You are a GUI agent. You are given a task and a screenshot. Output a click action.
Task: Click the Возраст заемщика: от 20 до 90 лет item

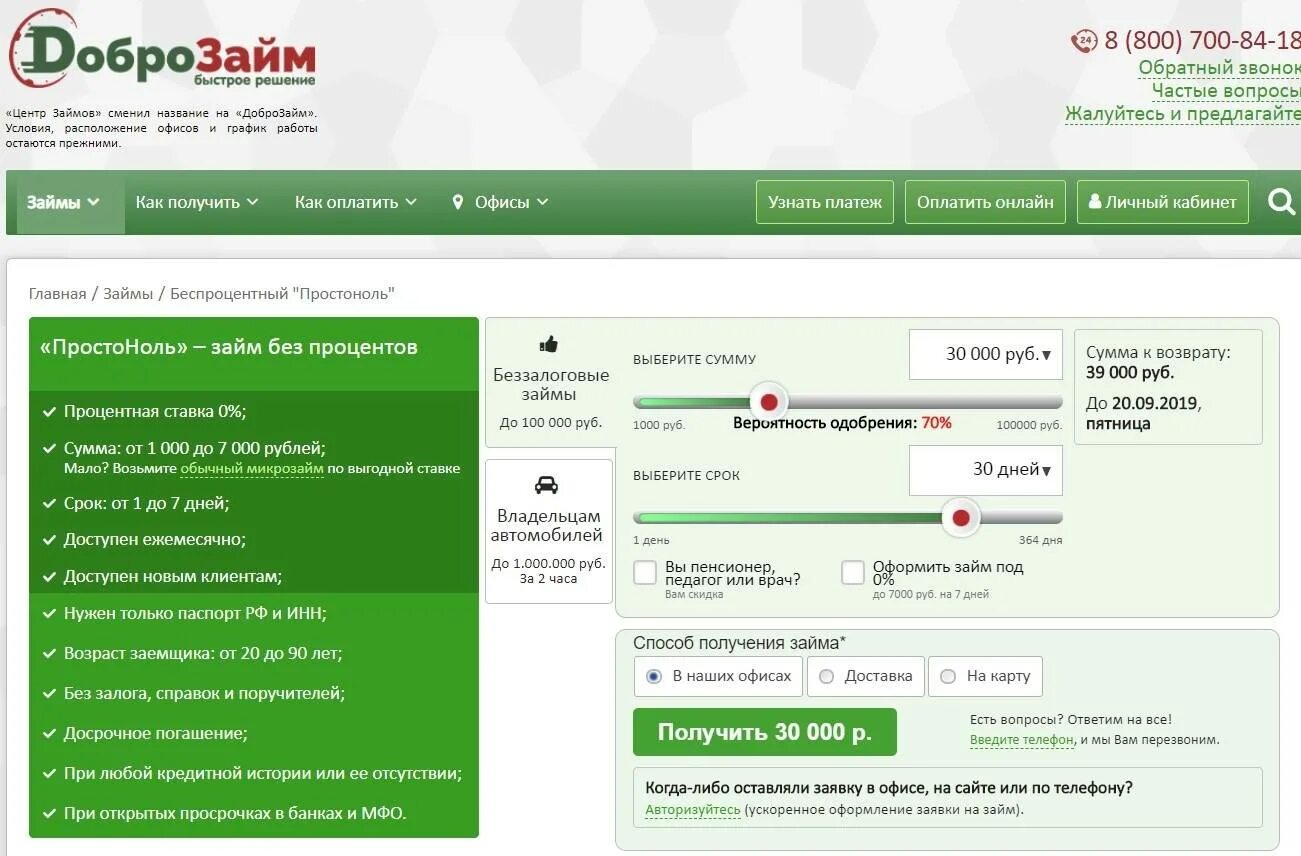203,653
